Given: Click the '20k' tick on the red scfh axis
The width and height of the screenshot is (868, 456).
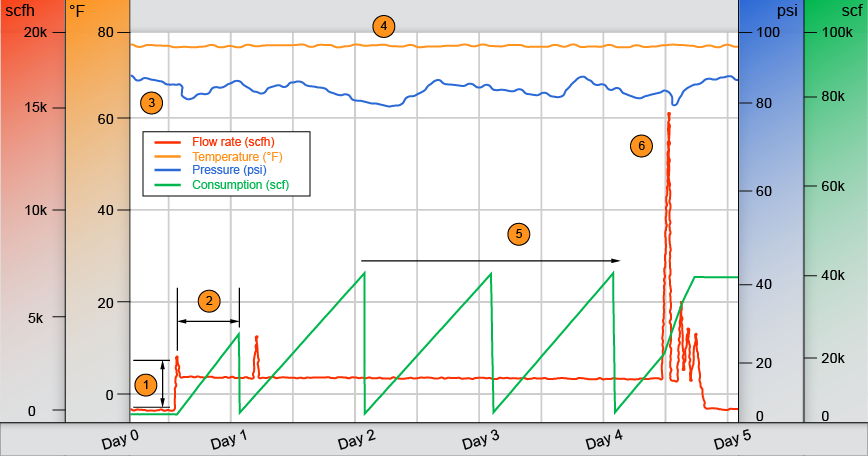Looking at the screenshot, I should coord(35,32).
